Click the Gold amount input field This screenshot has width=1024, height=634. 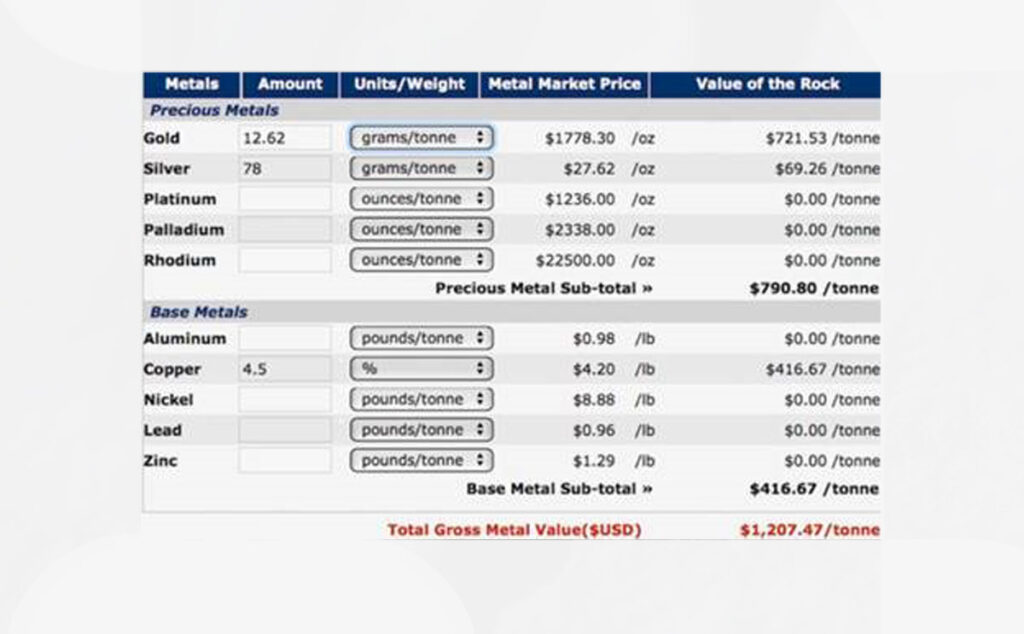click(x=284, y=138)
